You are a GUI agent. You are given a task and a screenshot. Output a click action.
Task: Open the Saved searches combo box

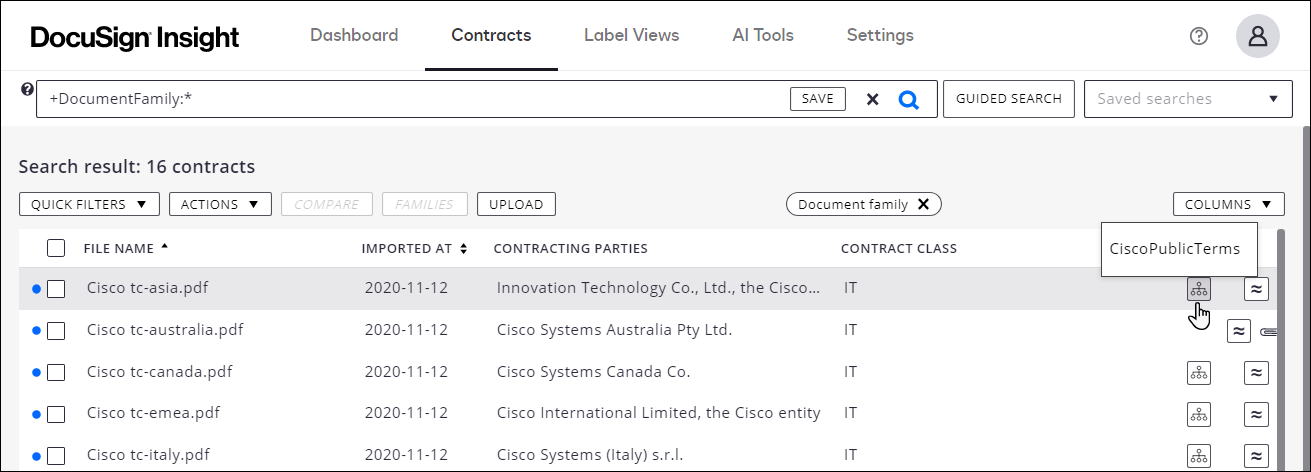point(1187,99)
